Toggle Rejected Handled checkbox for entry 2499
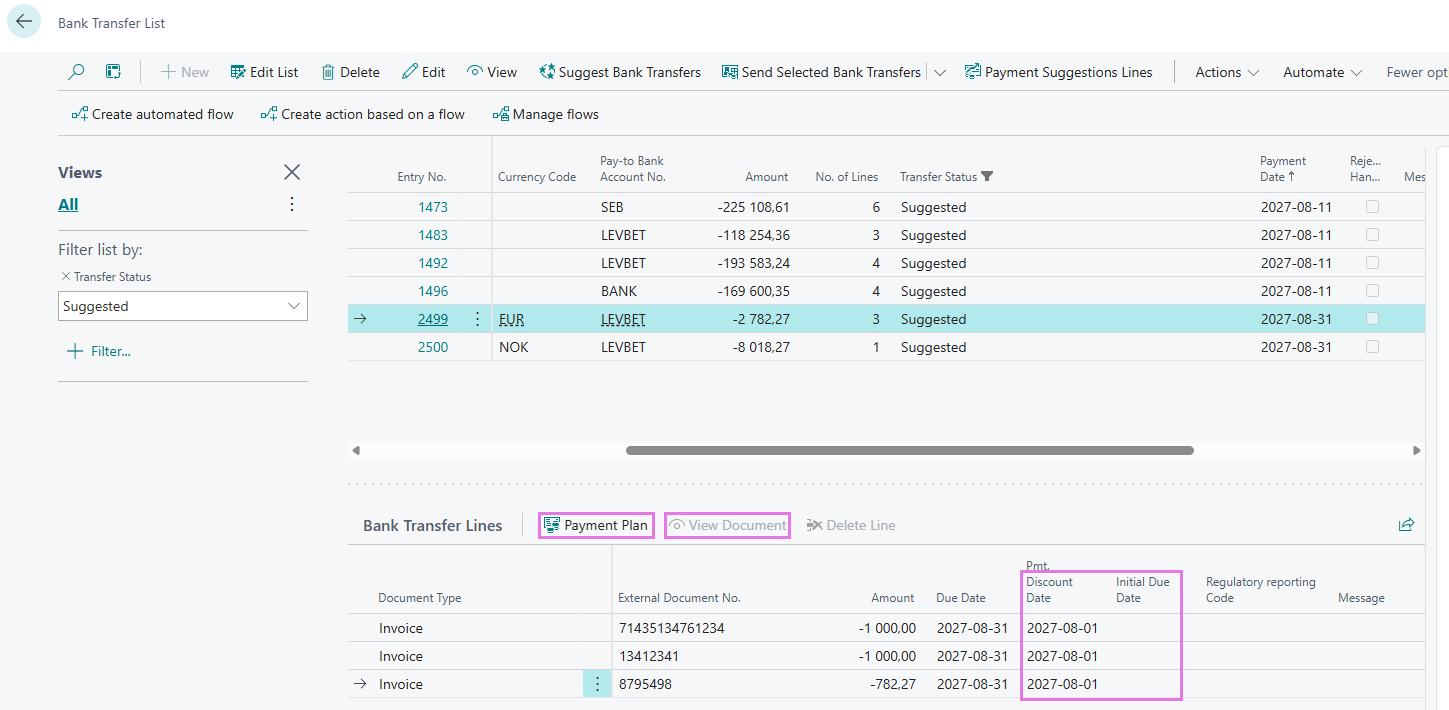1449x710 pixels. coord(1372,318)
